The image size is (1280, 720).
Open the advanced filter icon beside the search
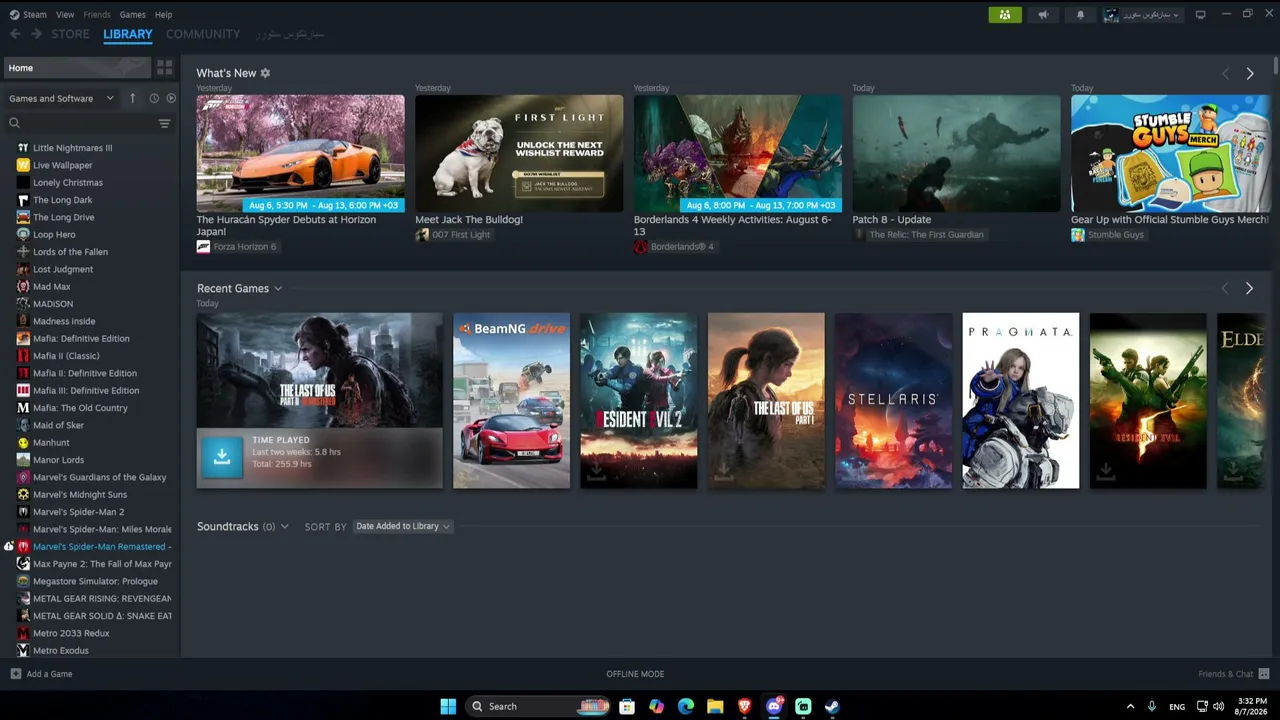[x=164, y=123]
